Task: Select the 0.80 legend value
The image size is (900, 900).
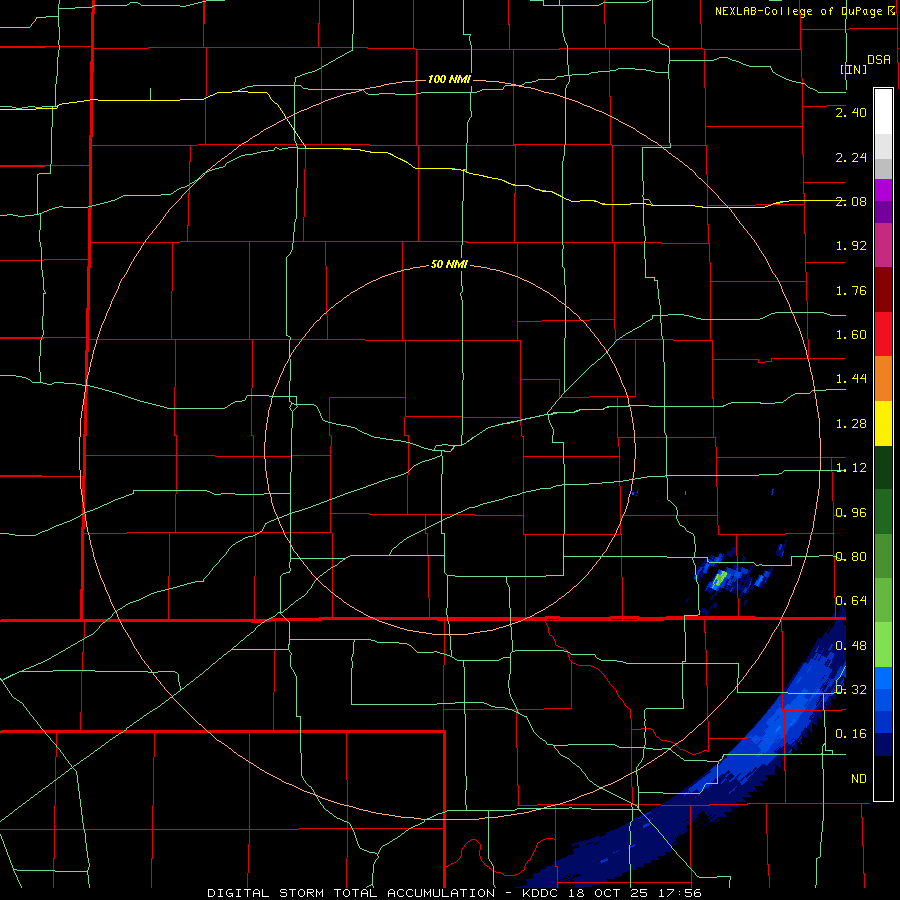Action: 851,557
